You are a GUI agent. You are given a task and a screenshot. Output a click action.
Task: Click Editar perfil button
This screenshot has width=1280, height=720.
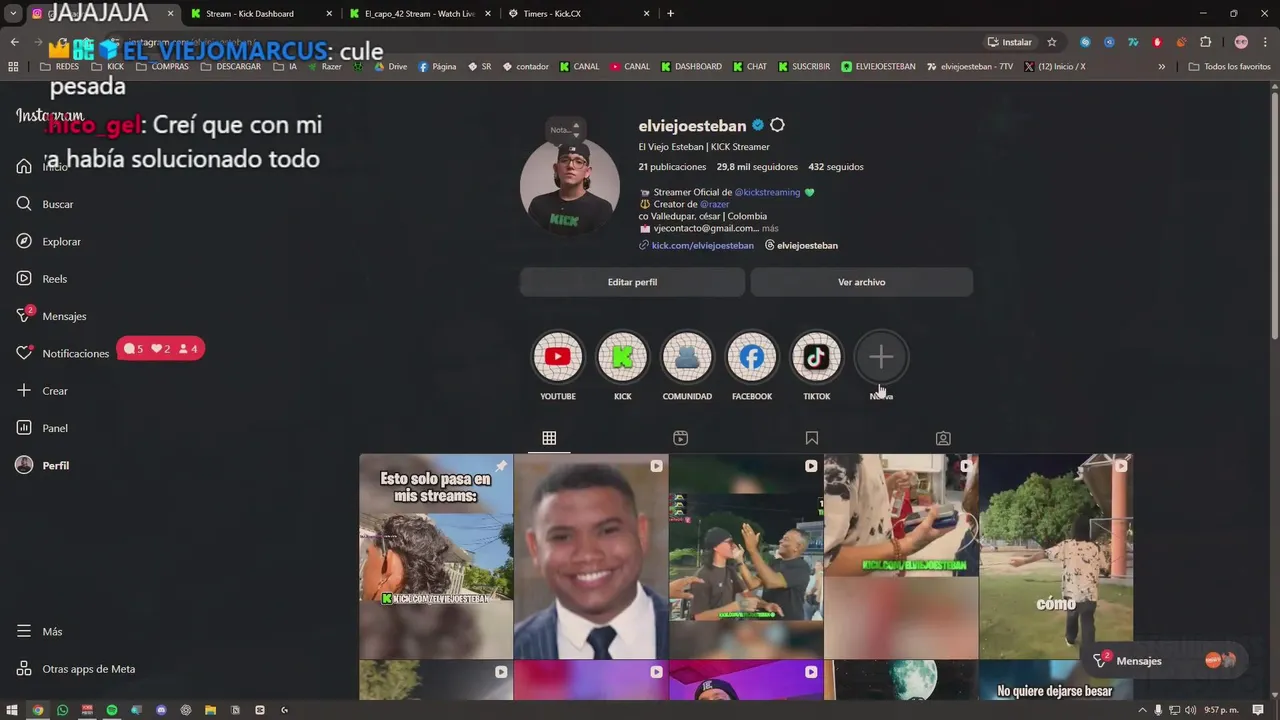click(x=632, y=282)
